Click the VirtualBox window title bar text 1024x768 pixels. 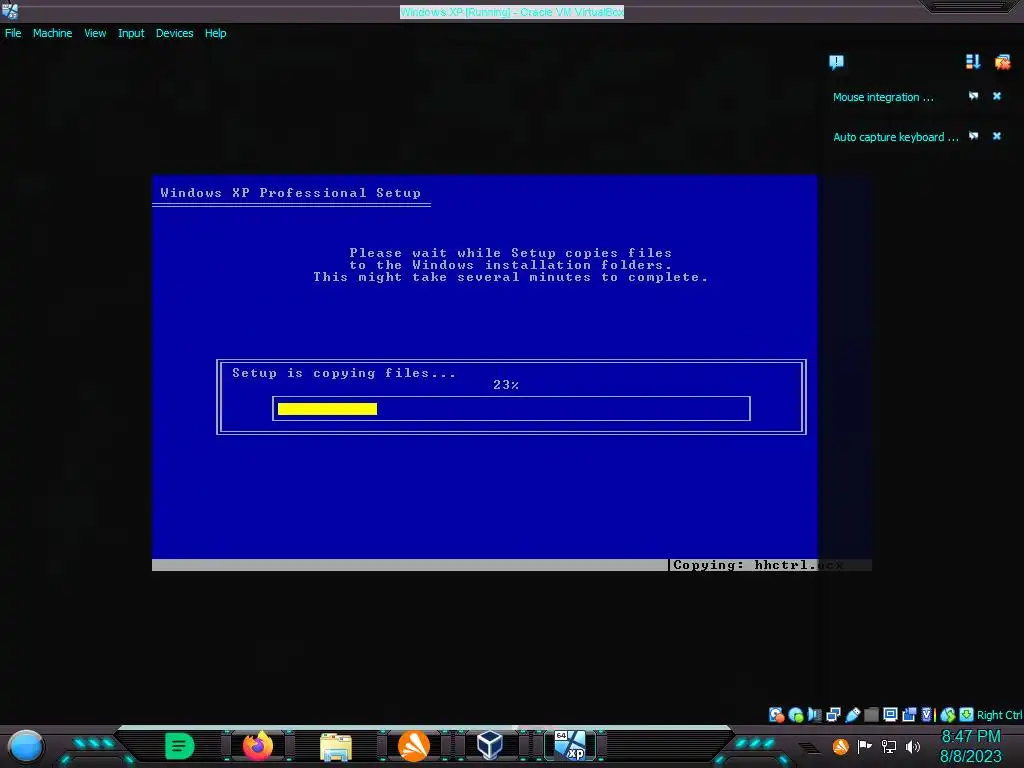coord(512,12)
